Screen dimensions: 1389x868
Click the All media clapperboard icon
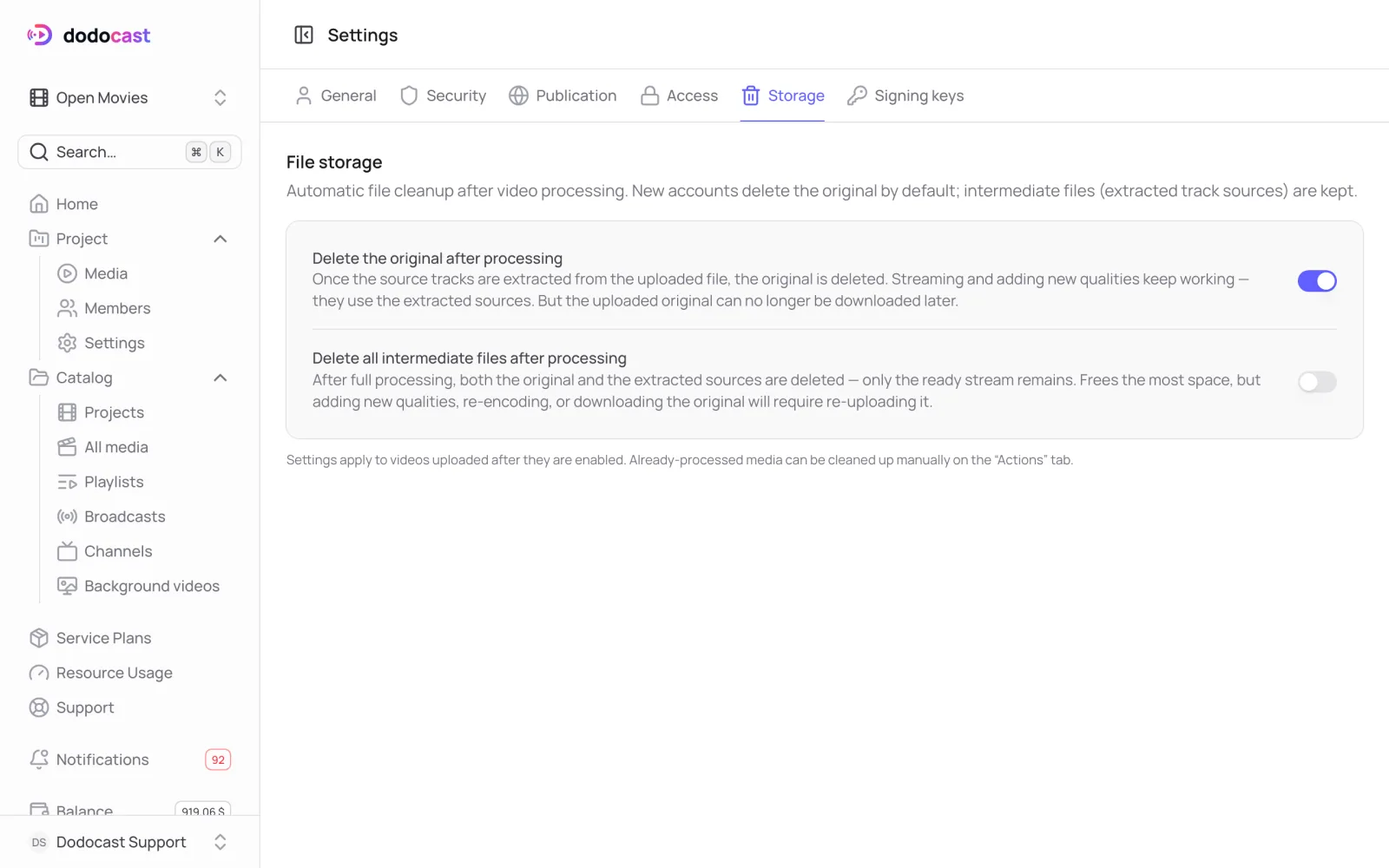pyautogui.click(x=67, y=447)
